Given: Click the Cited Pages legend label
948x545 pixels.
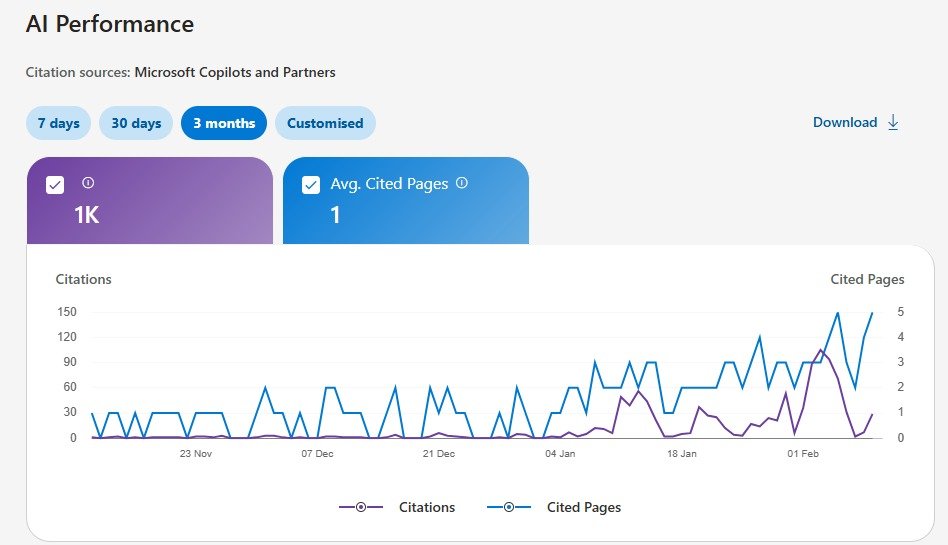Looking at the screenshot, I should click(584, 507).
